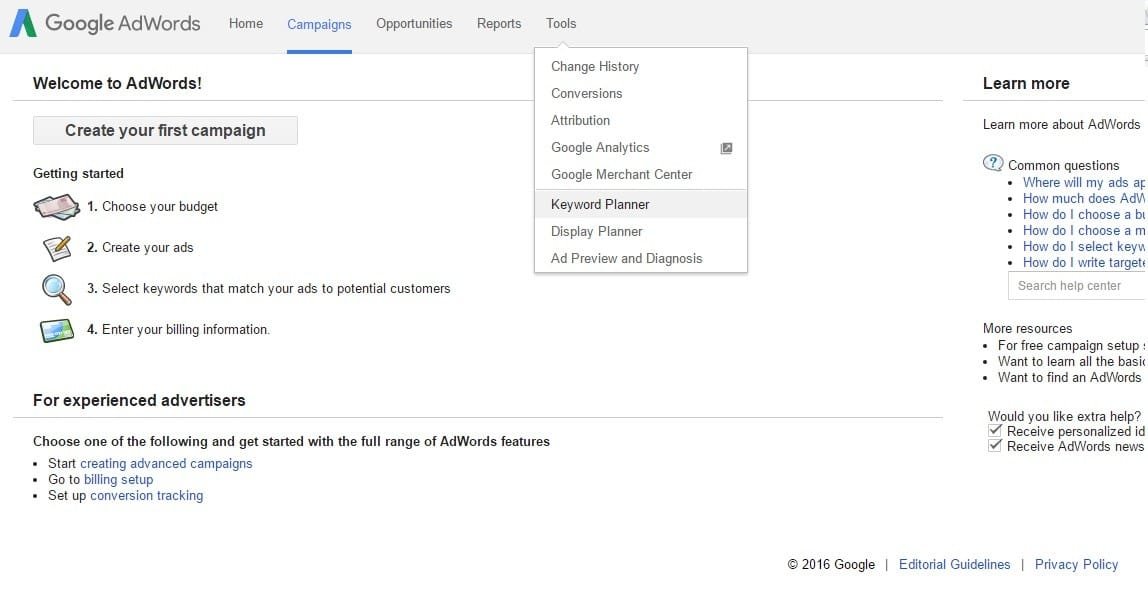Focus the Search help center field
The image size is (1148, 608).
point(1078,286)
